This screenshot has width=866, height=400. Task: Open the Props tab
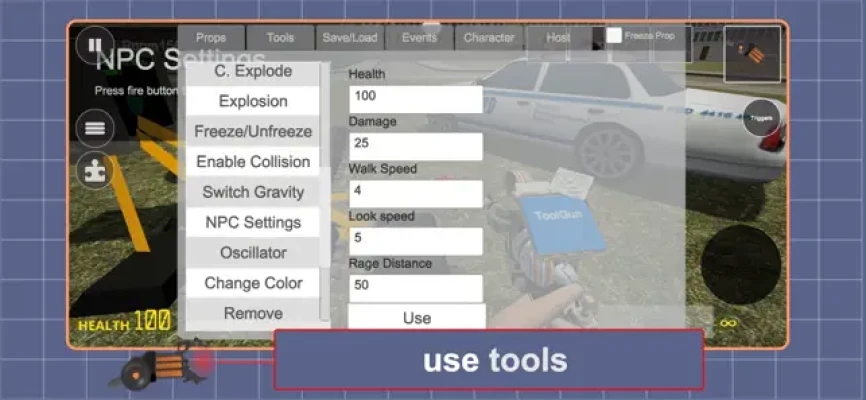coord(211,38)
